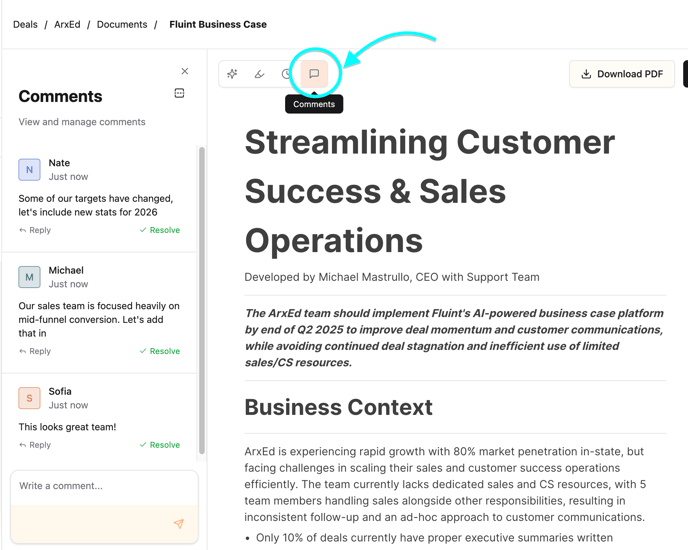Click Nate's avatar badge
The height and width of the screenshot is (550, 688).
pos(29,170)
